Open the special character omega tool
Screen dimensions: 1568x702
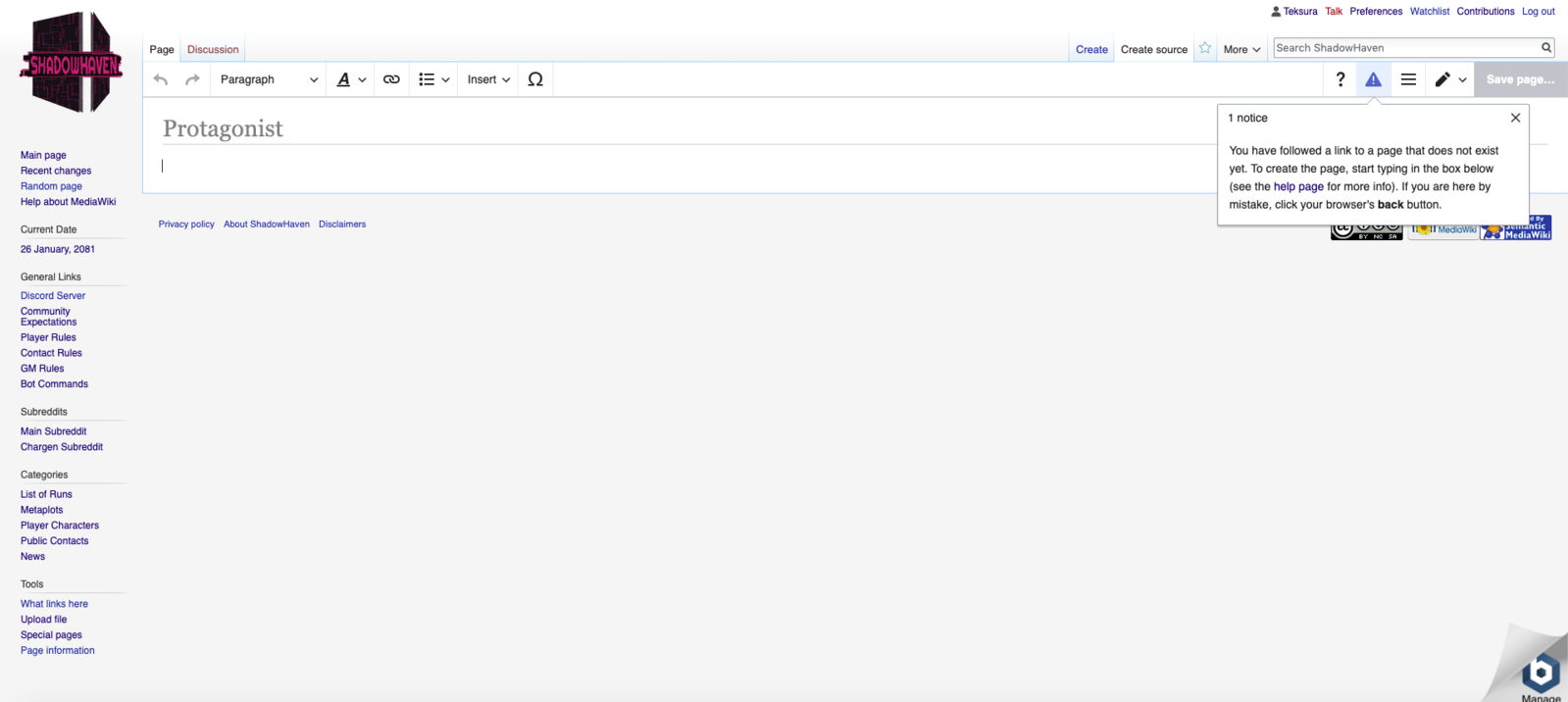[535, 79]
